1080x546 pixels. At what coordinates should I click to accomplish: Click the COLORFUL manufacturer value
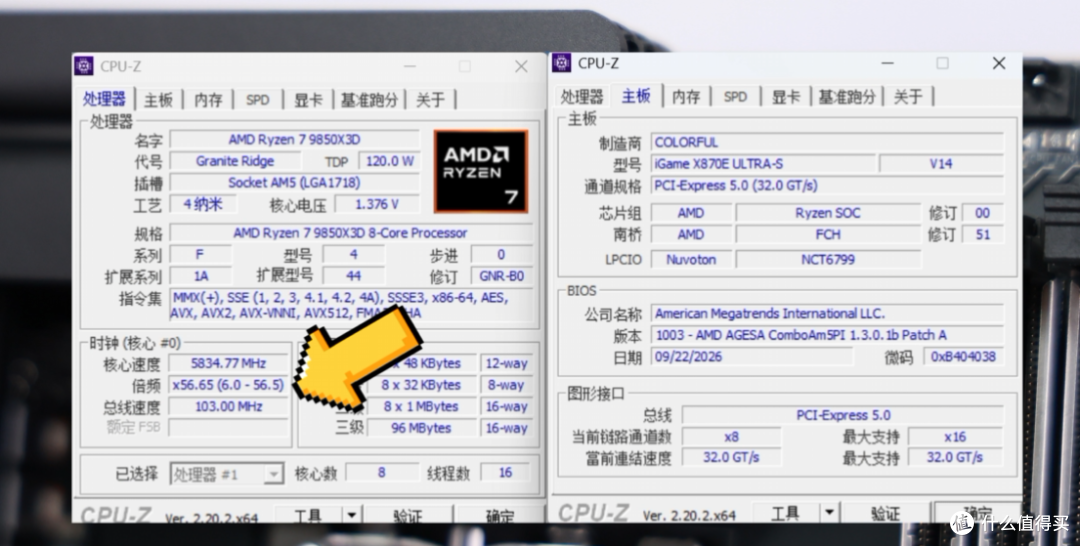tap(827, 143)
